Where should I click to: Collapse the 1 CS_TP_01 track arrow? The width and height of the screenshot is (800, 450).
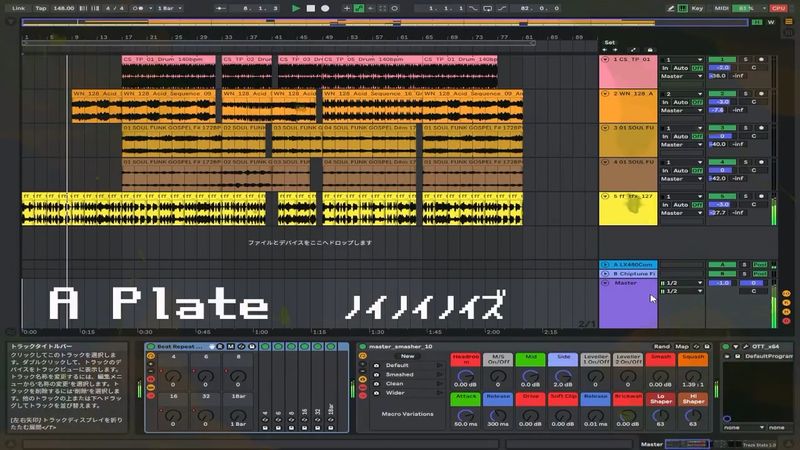[x=605, y=60]
